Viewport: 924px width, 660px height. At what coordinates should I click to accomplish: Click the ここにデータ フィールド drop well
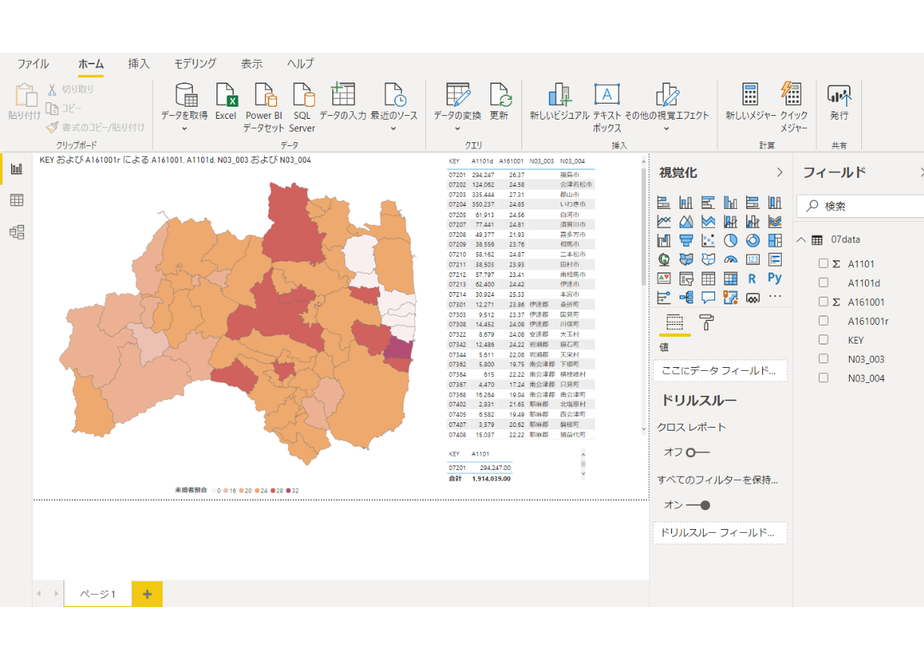[720, 371]
